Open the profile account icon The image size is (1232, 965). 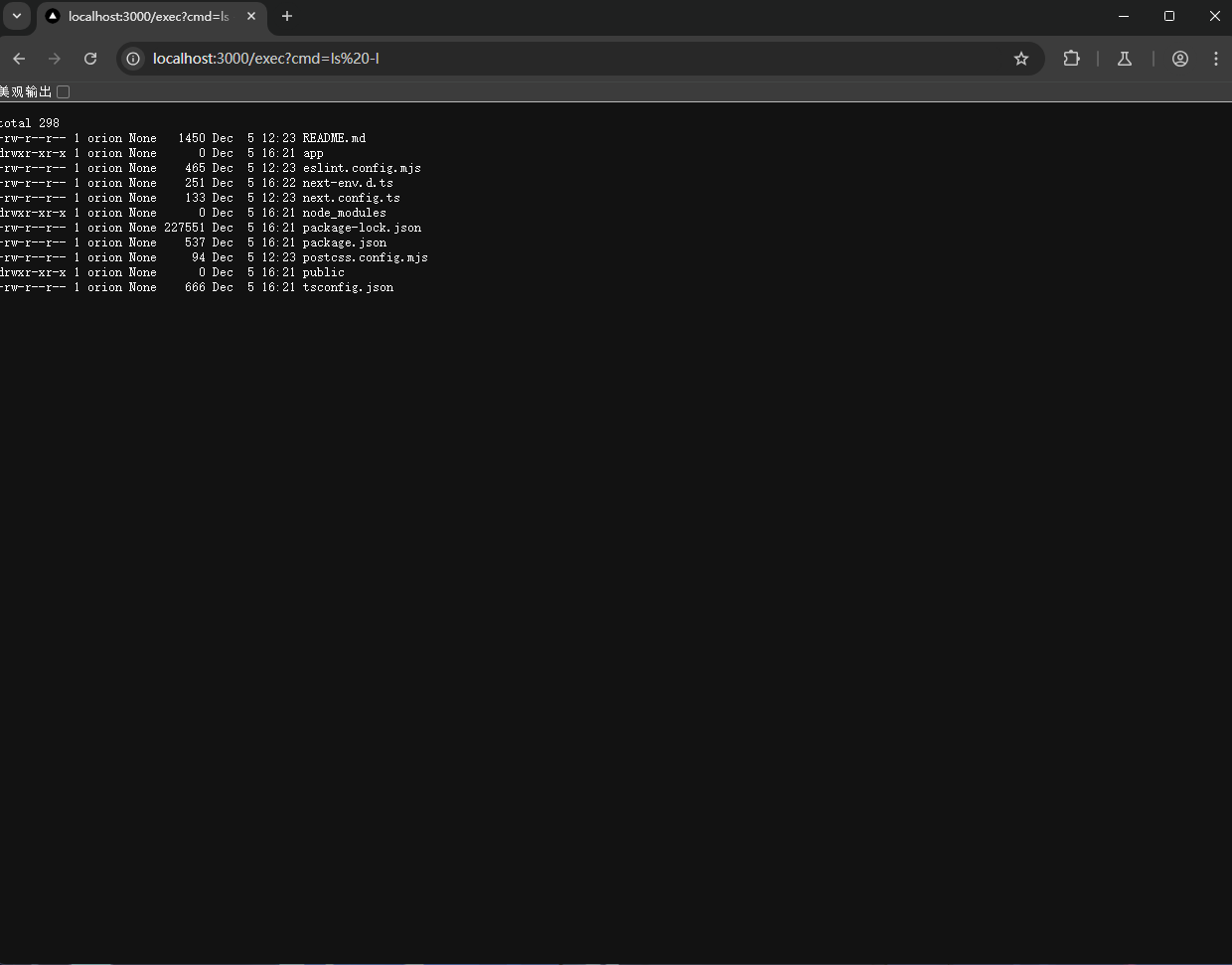pyautogui.click(x=1180, y=59)
